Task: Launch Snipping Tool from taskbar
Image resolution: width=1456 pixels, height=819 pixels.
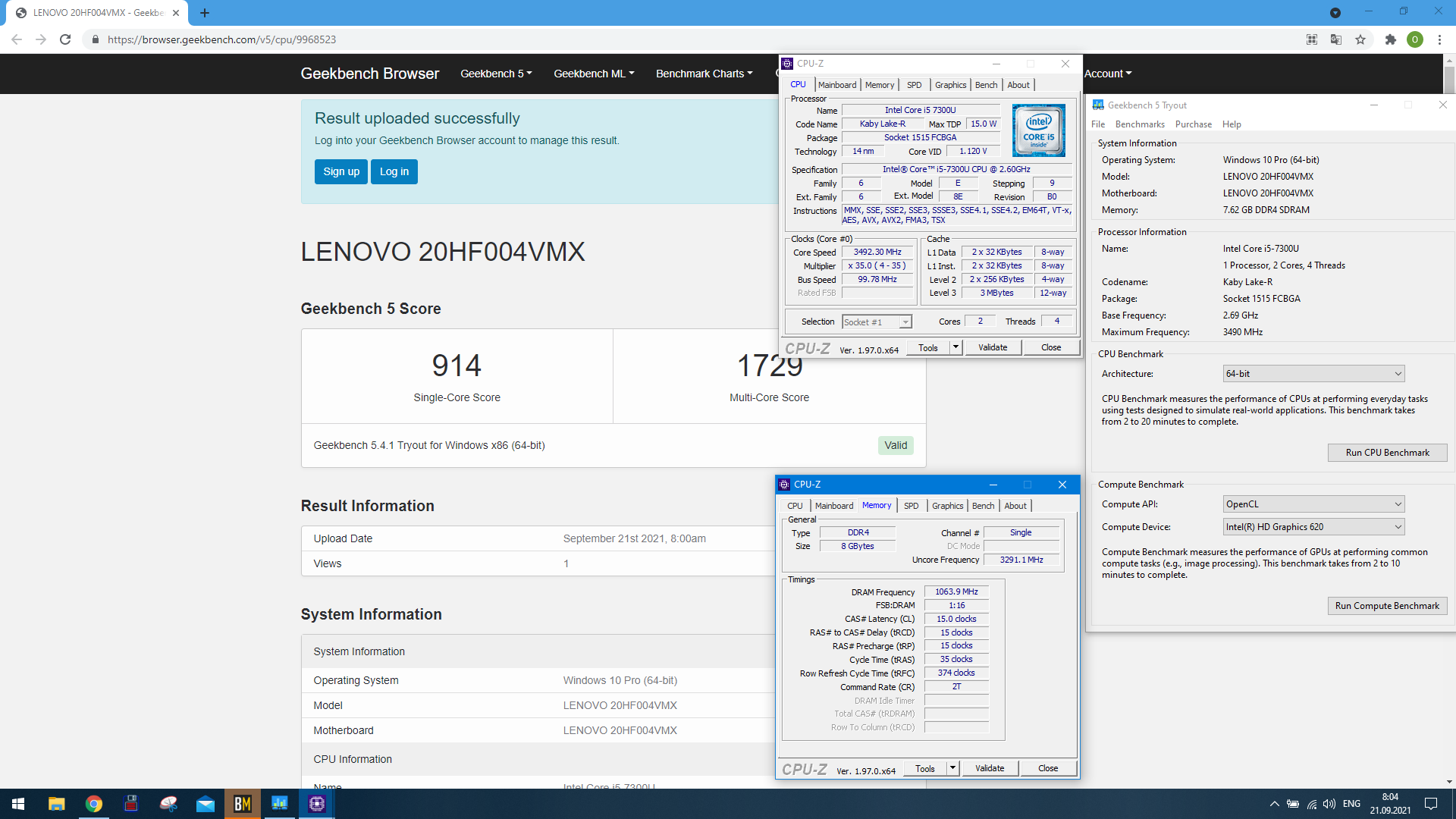Action: click(168, 804)
